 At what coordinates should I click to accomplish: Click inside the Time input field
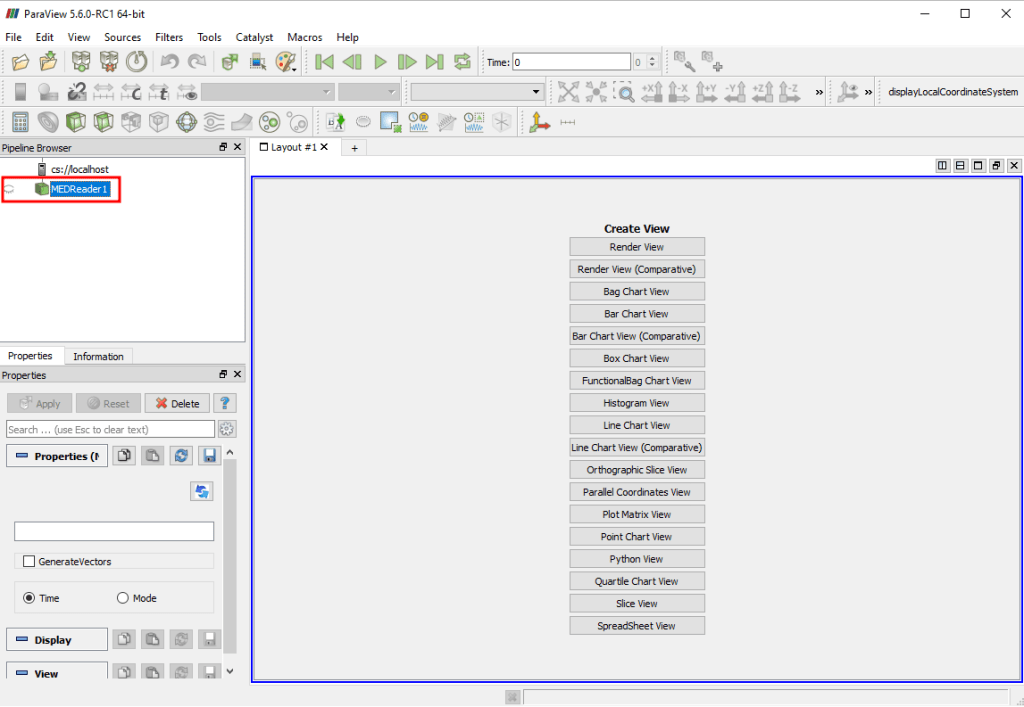point(570,61)
